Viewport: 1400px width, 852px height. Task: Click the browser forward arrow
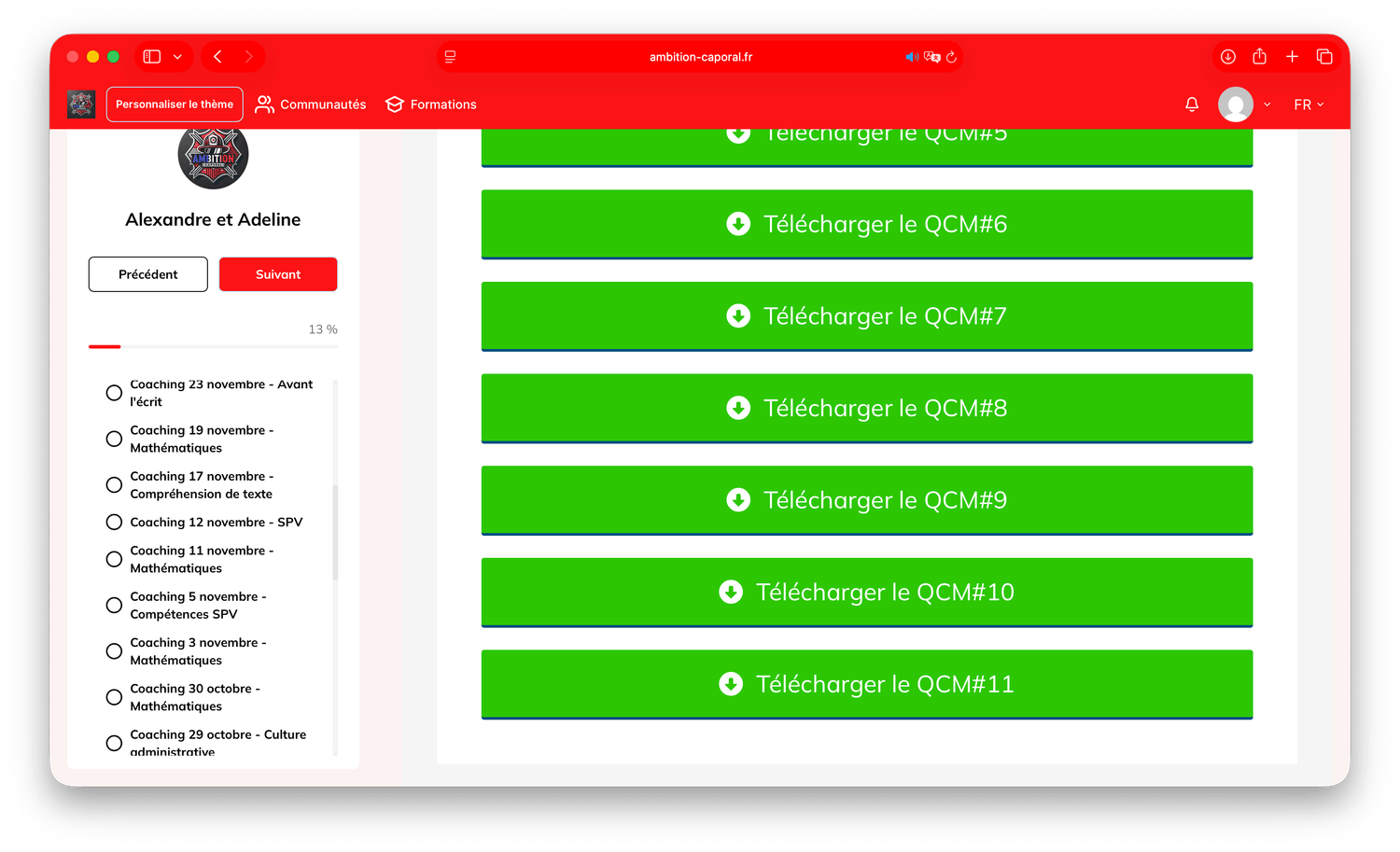[248, 57]
